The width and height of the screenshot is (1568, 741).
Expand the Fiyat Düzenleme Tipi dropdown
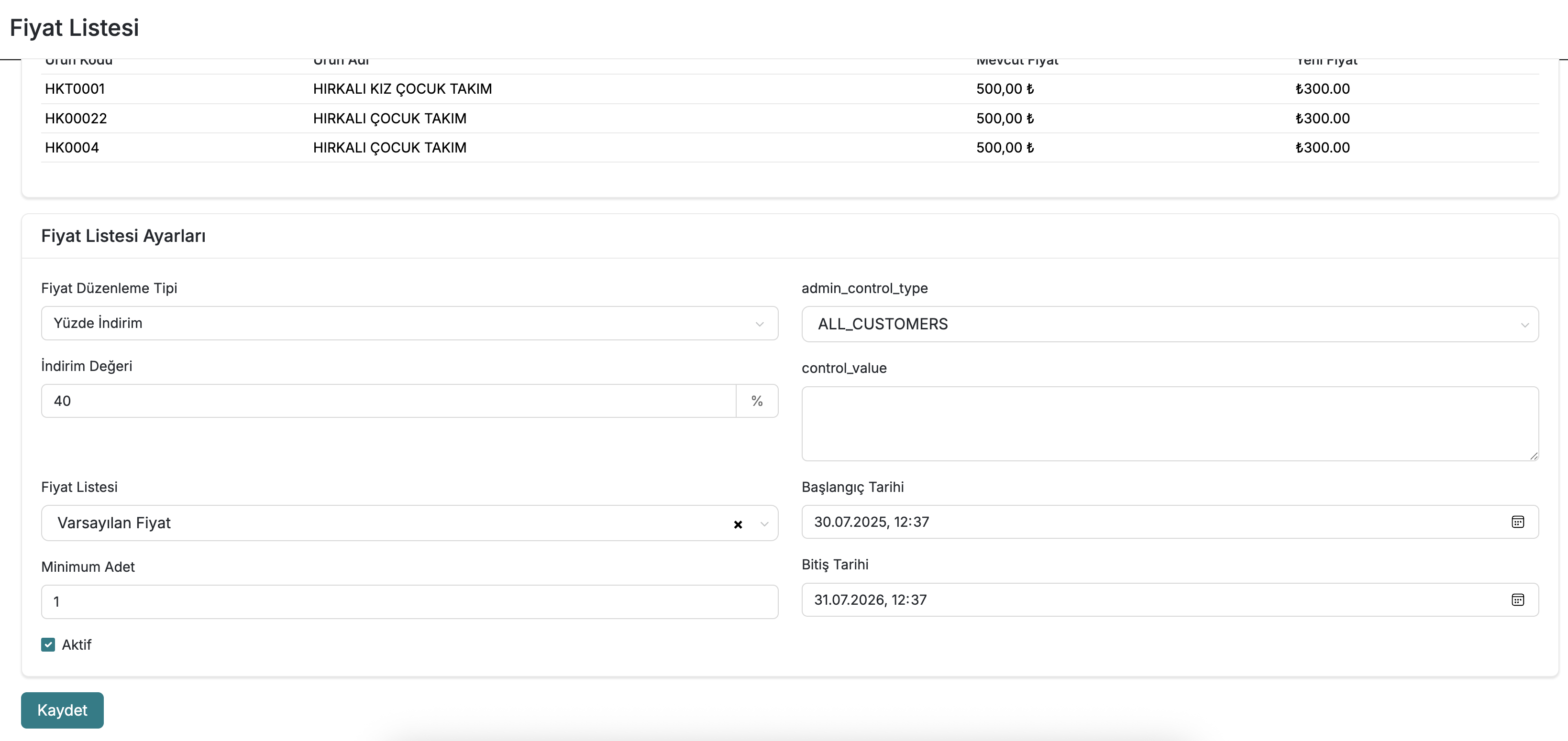(409, 323)
